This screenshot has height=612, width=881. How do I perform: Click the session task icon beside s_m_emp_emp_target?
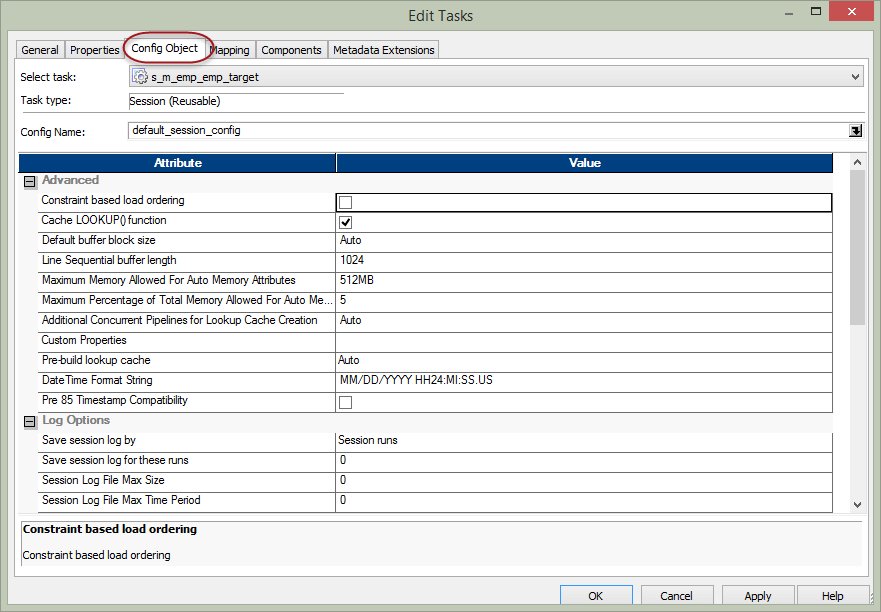tap(141, 77)
